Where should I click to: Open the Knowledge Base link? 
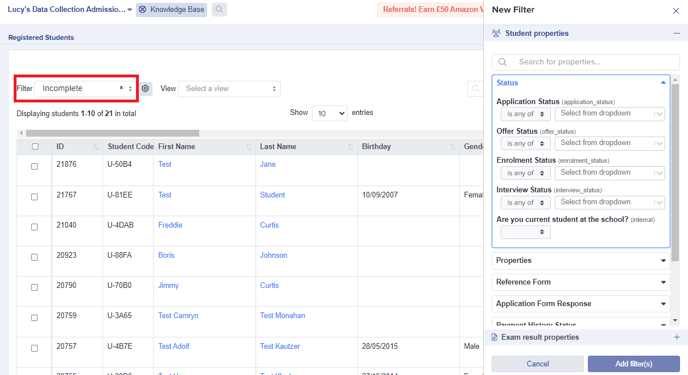point(172,9)
